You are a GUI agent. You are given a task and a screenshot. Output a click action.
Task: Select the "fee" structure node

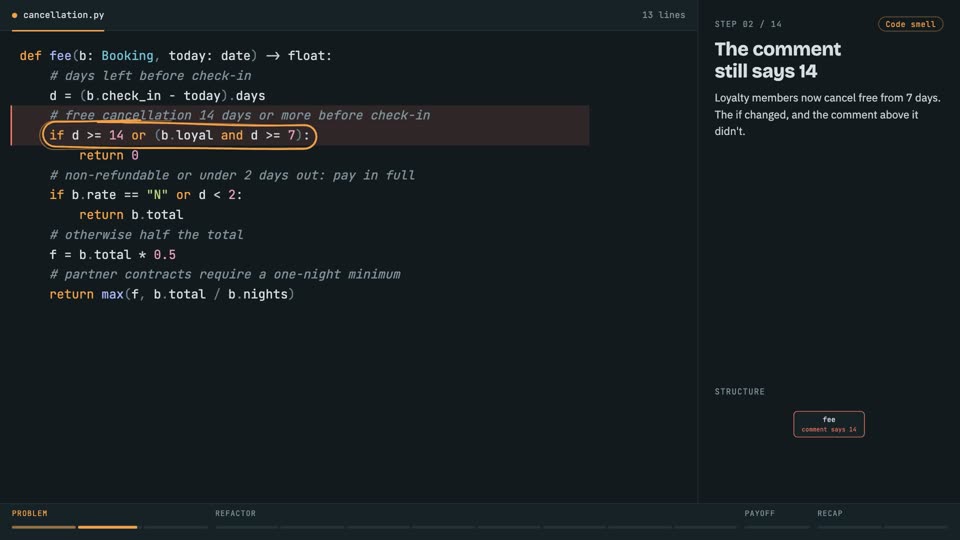(x=828, y=424)
